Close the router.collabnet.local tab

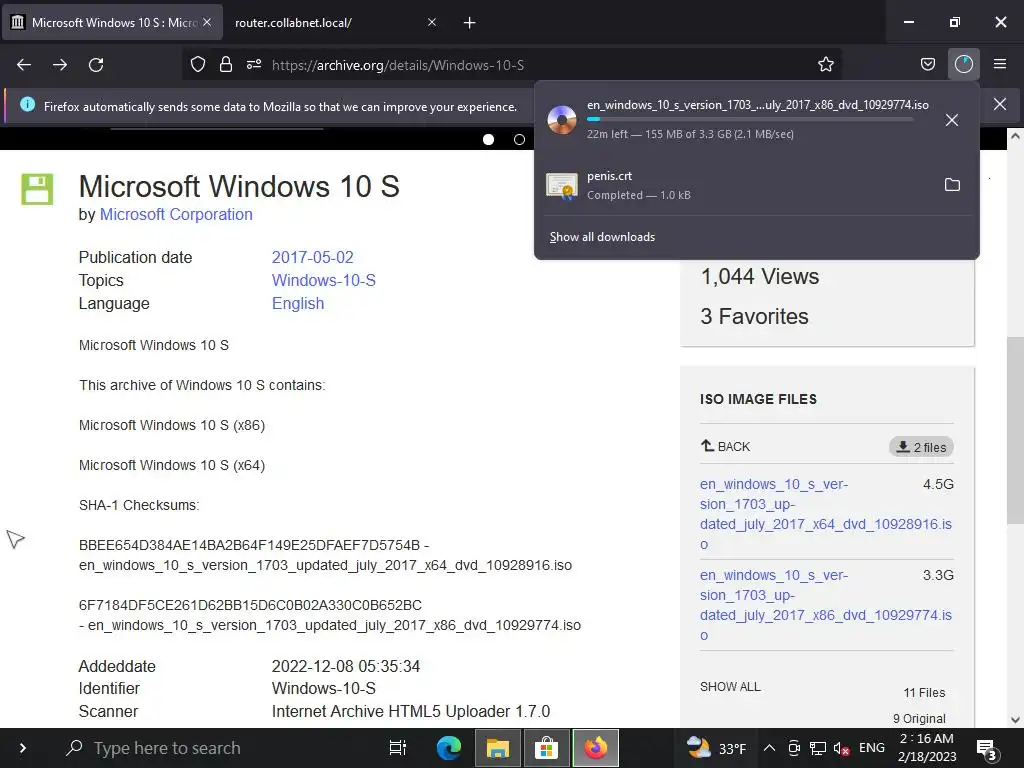click(x=432, y=23)
